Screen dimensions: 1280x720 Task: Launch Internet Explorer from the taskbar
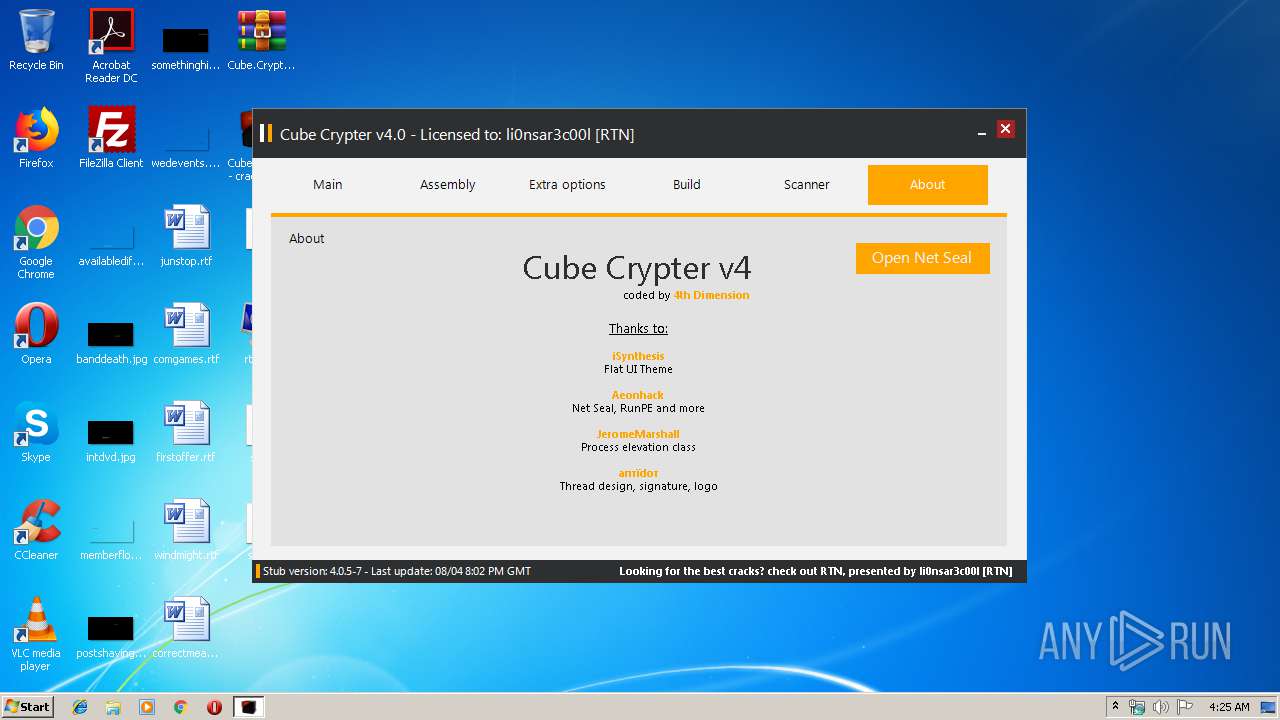tap(80, 707)
